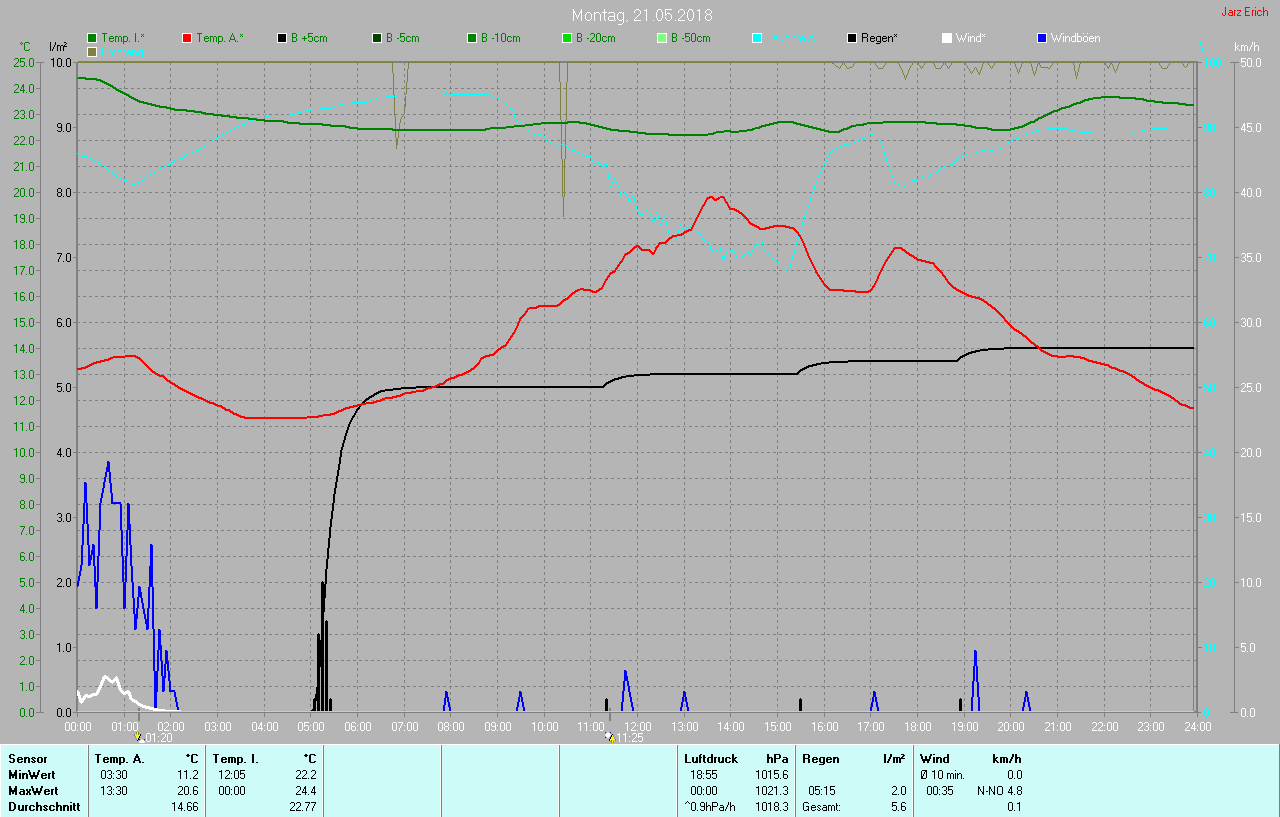Select the total rain value 5.6
The width and height of the screenshot is (1280, 817).
898,807
